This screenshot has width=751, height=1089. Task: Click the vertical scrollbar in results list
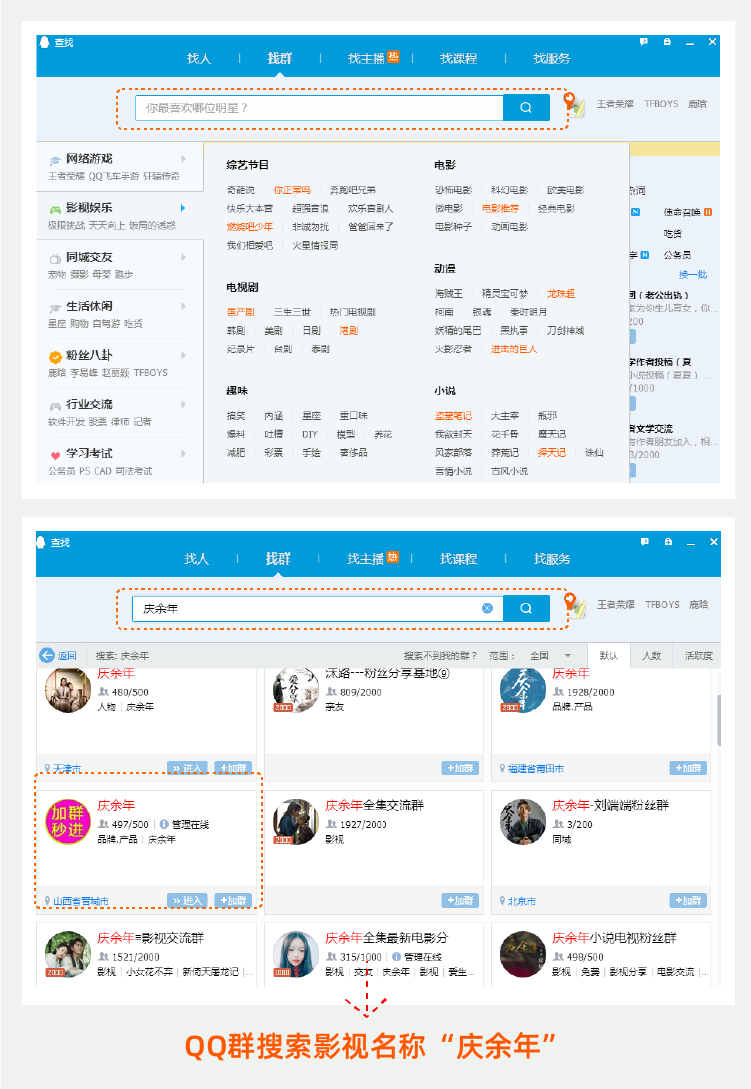[718, 719]
